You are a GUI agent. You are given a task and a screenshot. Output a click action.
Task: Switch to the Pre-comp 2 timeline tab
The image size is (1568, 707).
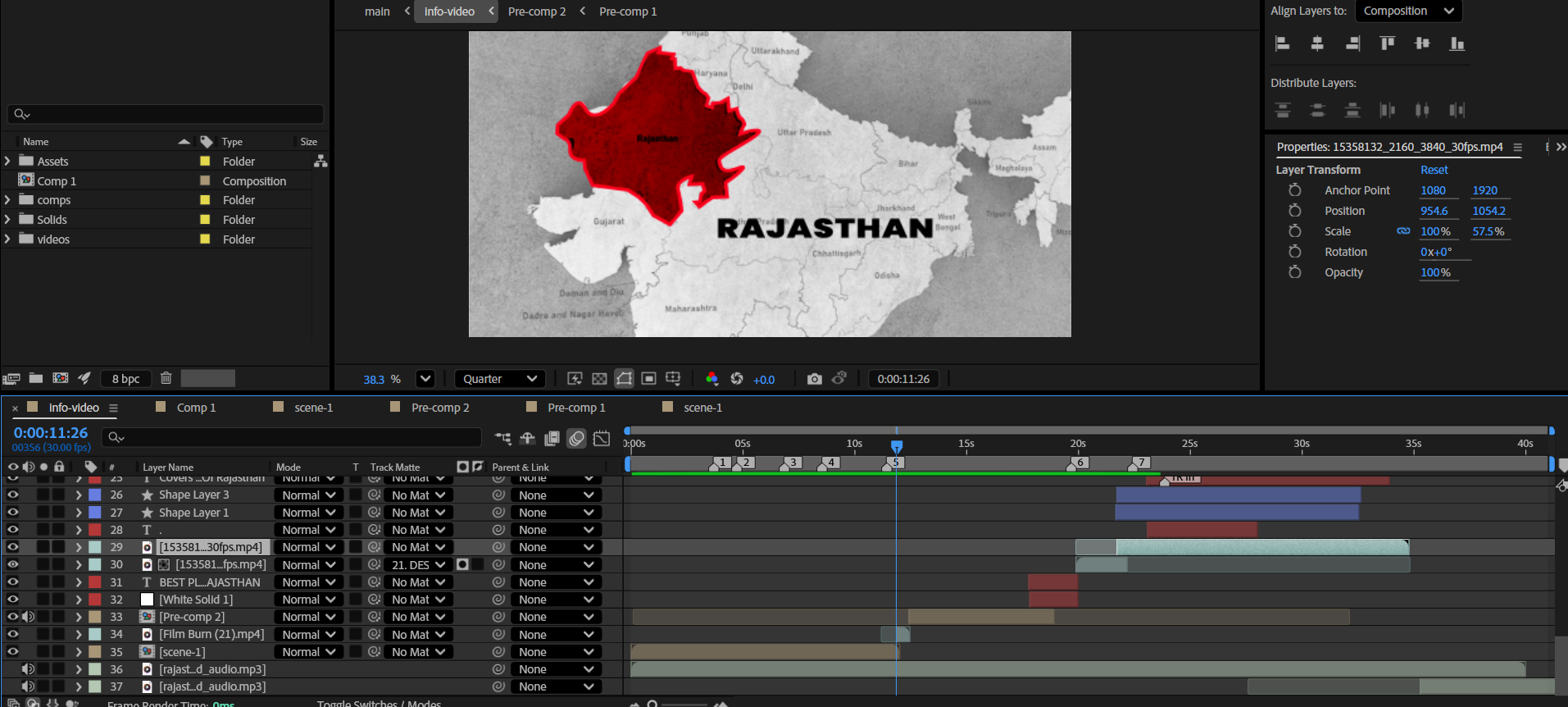tap(440, 408)
